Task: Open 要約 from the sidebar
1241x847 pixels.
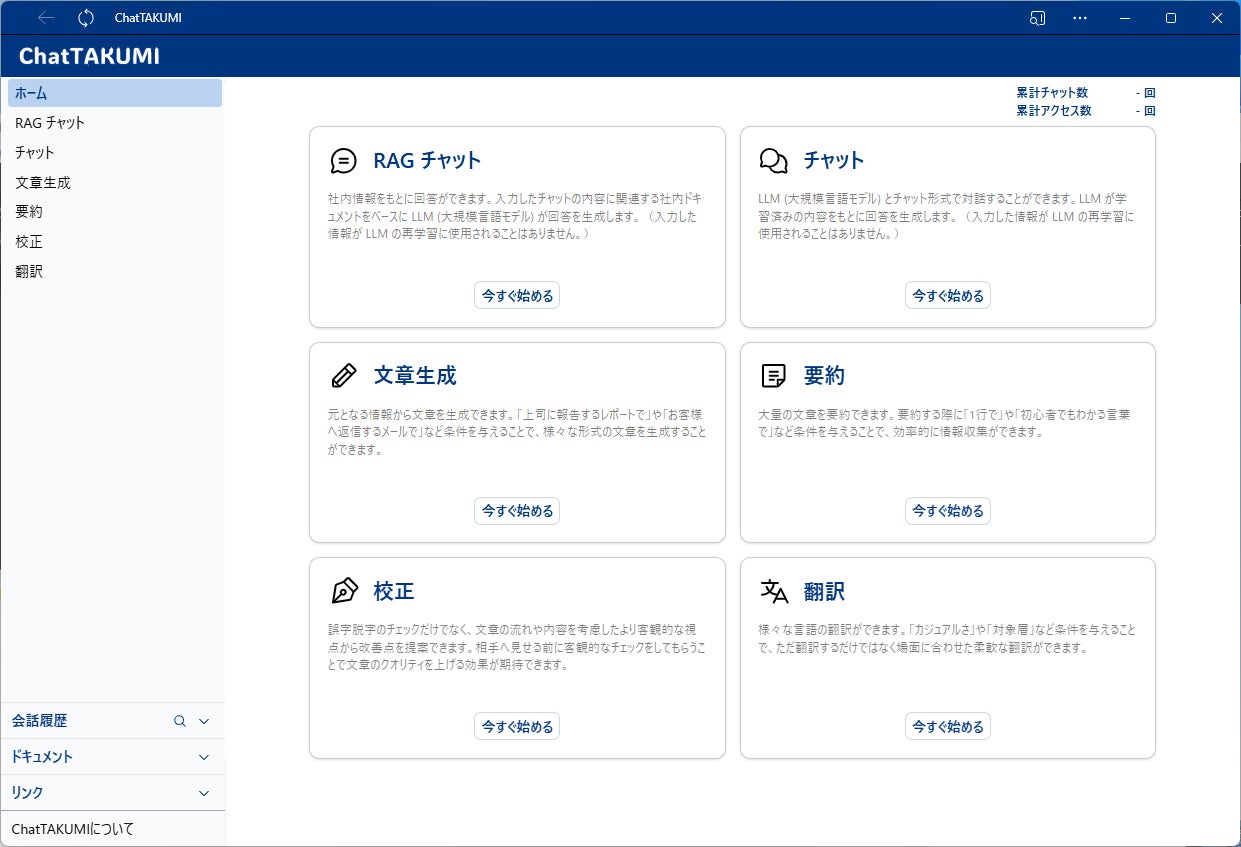Action: 115,212
